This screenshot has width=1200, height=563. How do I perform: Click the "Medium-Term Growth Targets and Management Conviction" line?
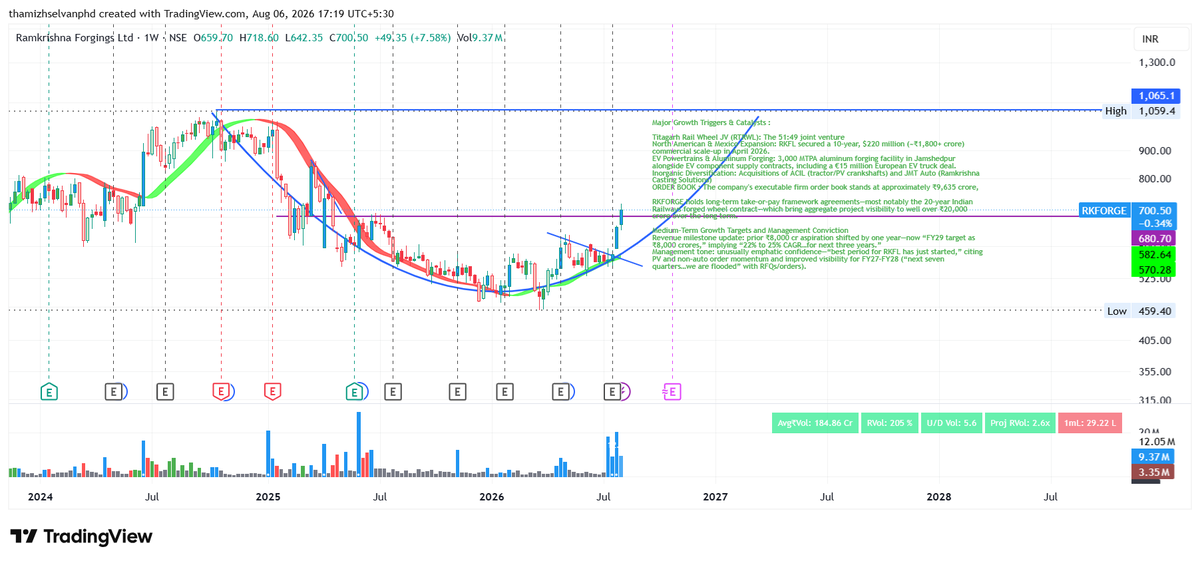tap(750, 230)
